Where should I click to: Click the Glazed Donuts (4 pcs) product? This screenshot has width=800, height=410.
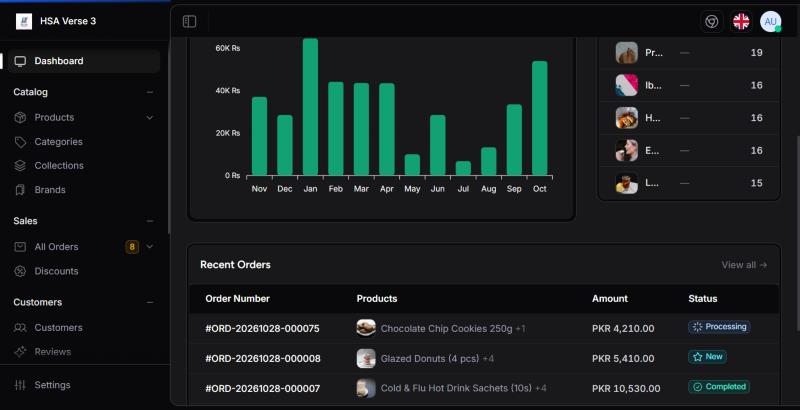430,359
